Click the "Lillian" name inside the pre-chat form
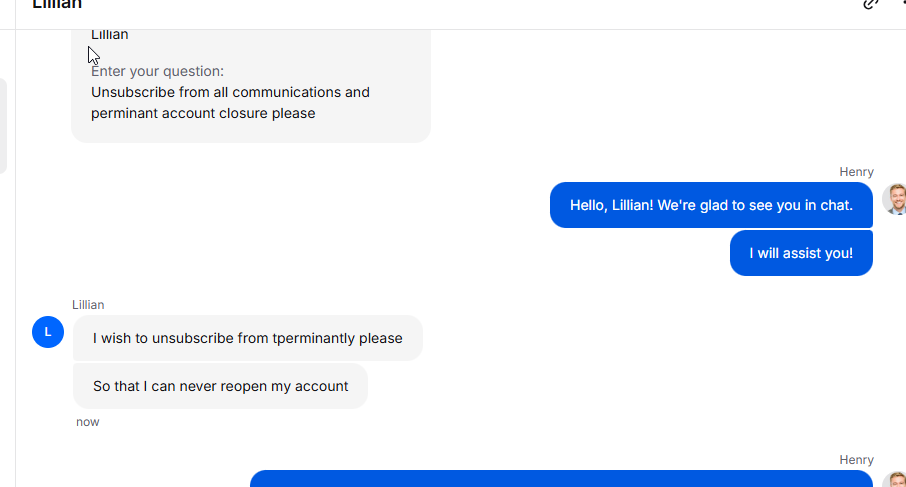This screenshot has height=487, width=906. click(109, 34)
